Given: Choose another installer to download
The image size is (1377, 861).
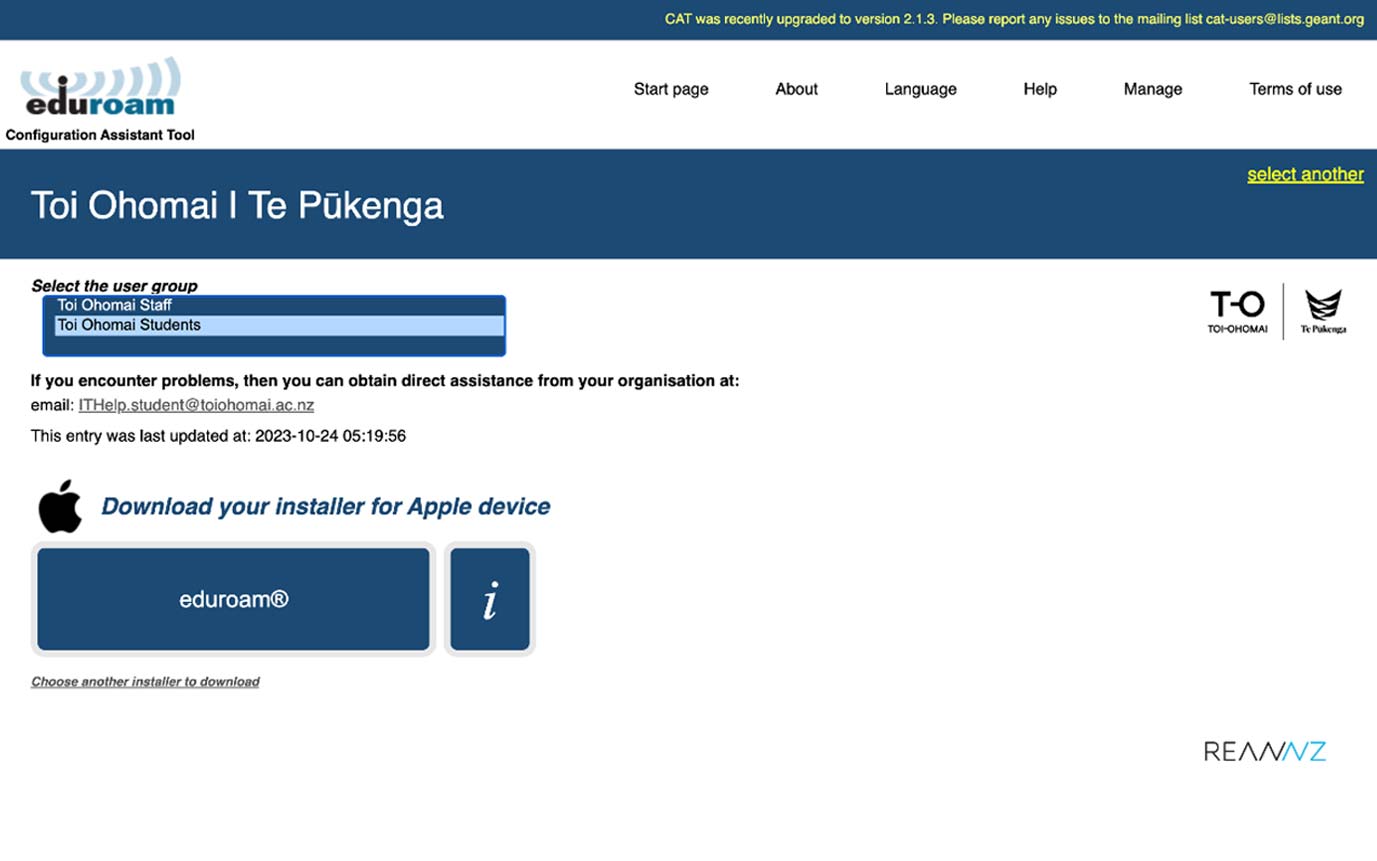Looking at the screenshot, I should pyautogui.click(x=145, y=682).
